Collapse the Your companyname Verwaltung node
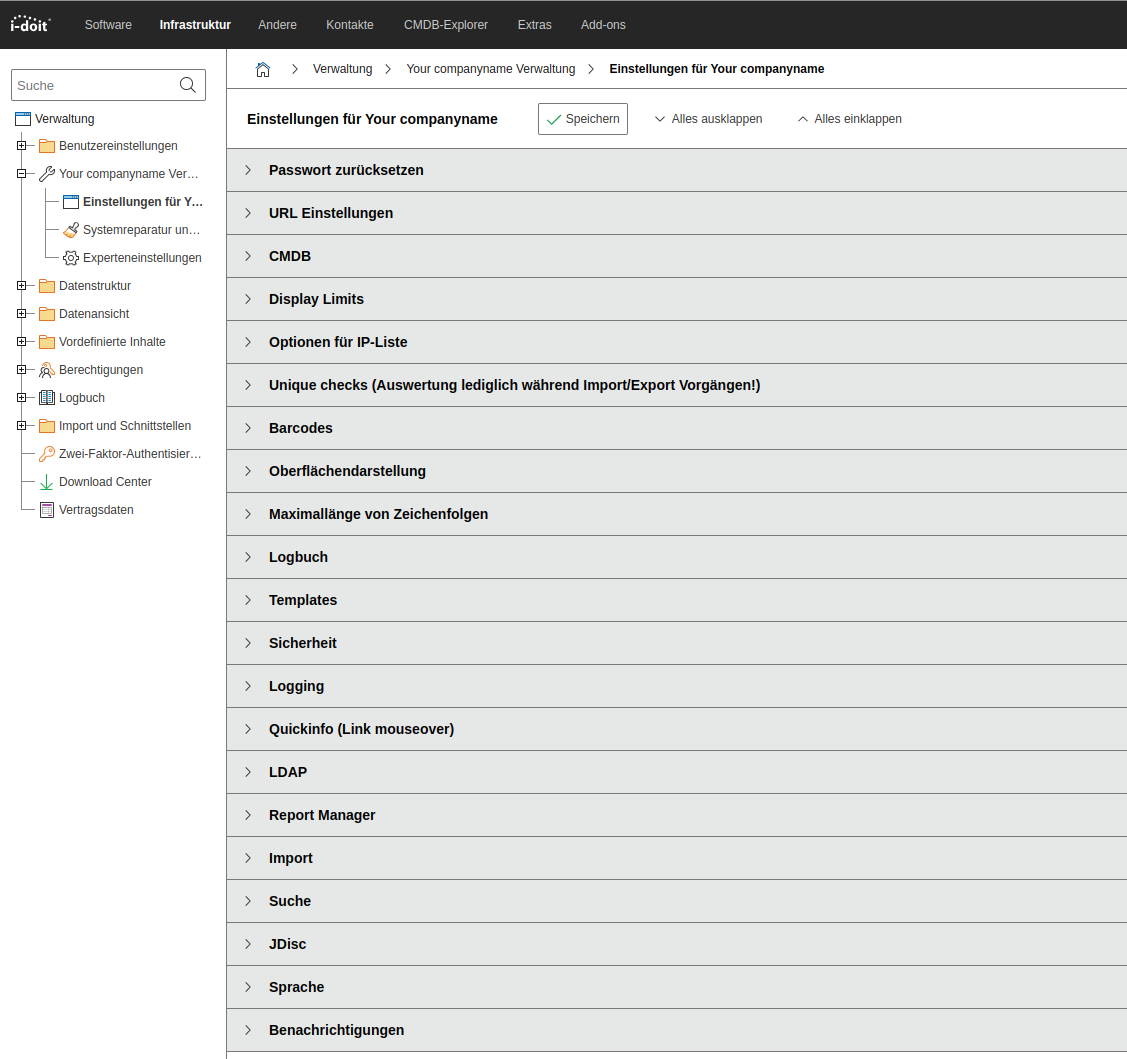Screen dimensions: 1127x1059 [21, 174]
